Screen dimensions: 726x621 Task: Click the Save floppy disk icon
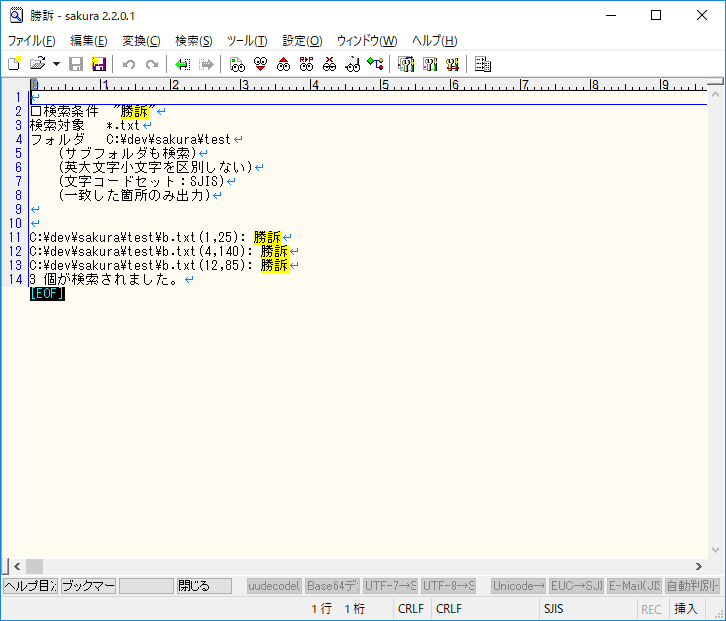[x=76, y=64]
